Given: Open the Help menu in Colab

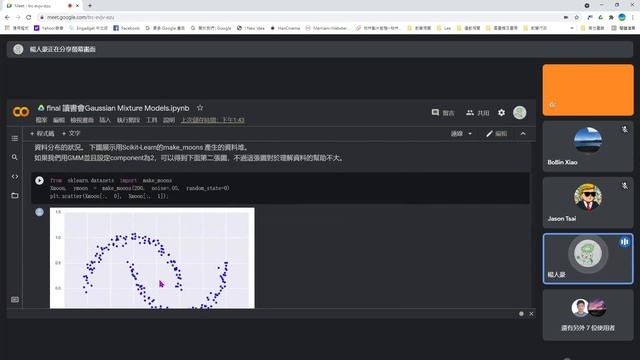Looking at the screenshot, I should pyautogui.click(x=169, y=120).
